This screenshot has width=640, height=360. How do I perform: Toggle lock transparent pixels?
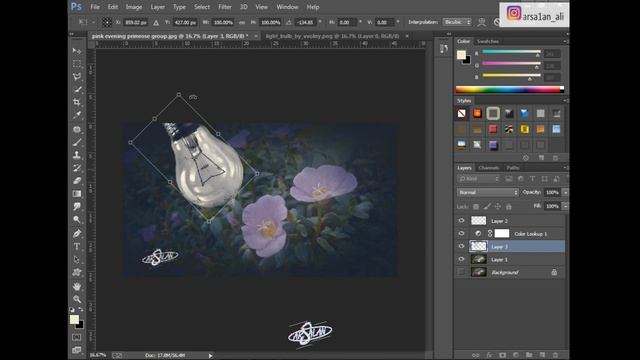tap(476, 207)
